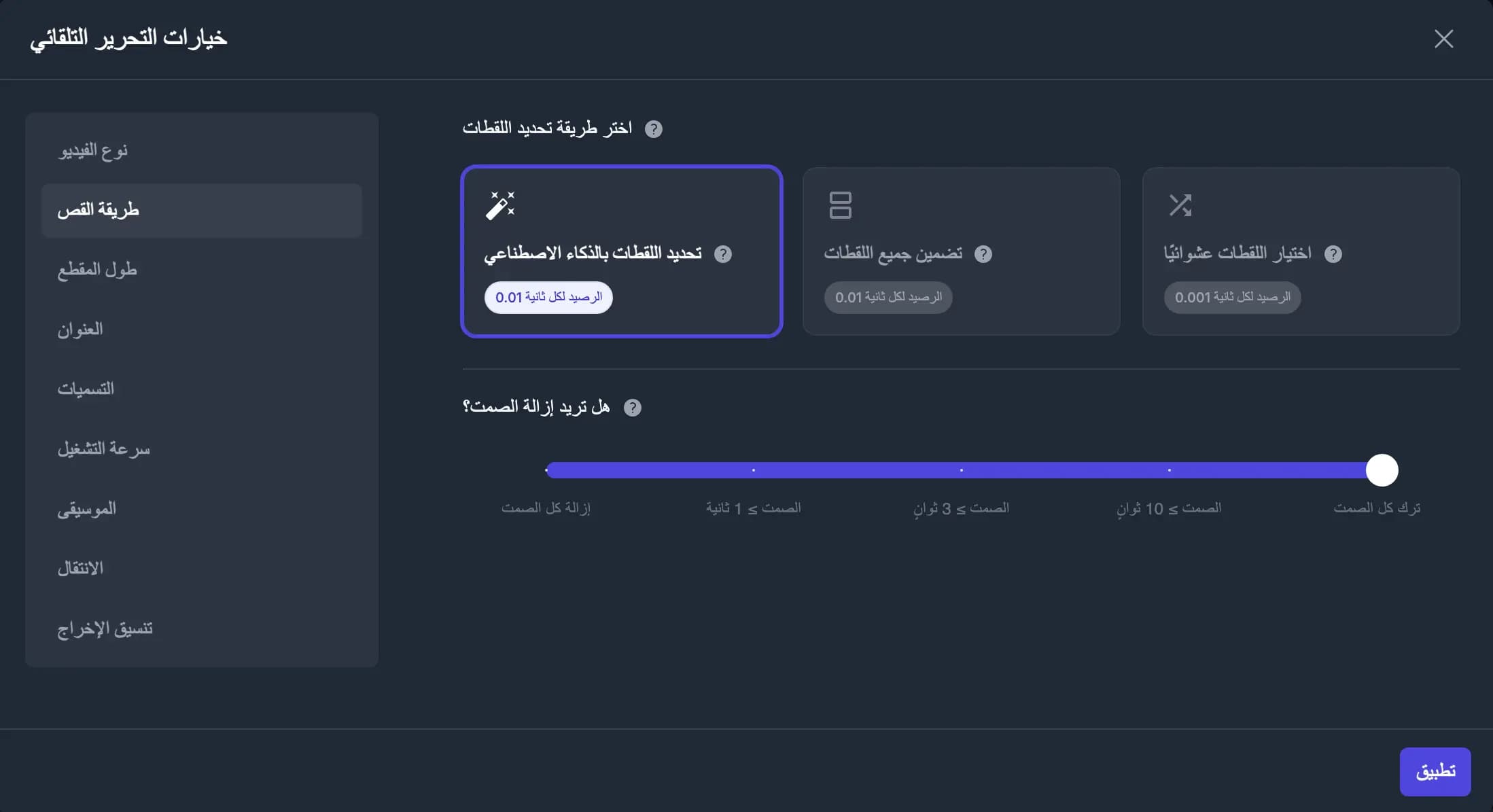1493x812 pixels.
Task: Open the نوع الفيديو settings section
Action: click(x=202, y=150)
